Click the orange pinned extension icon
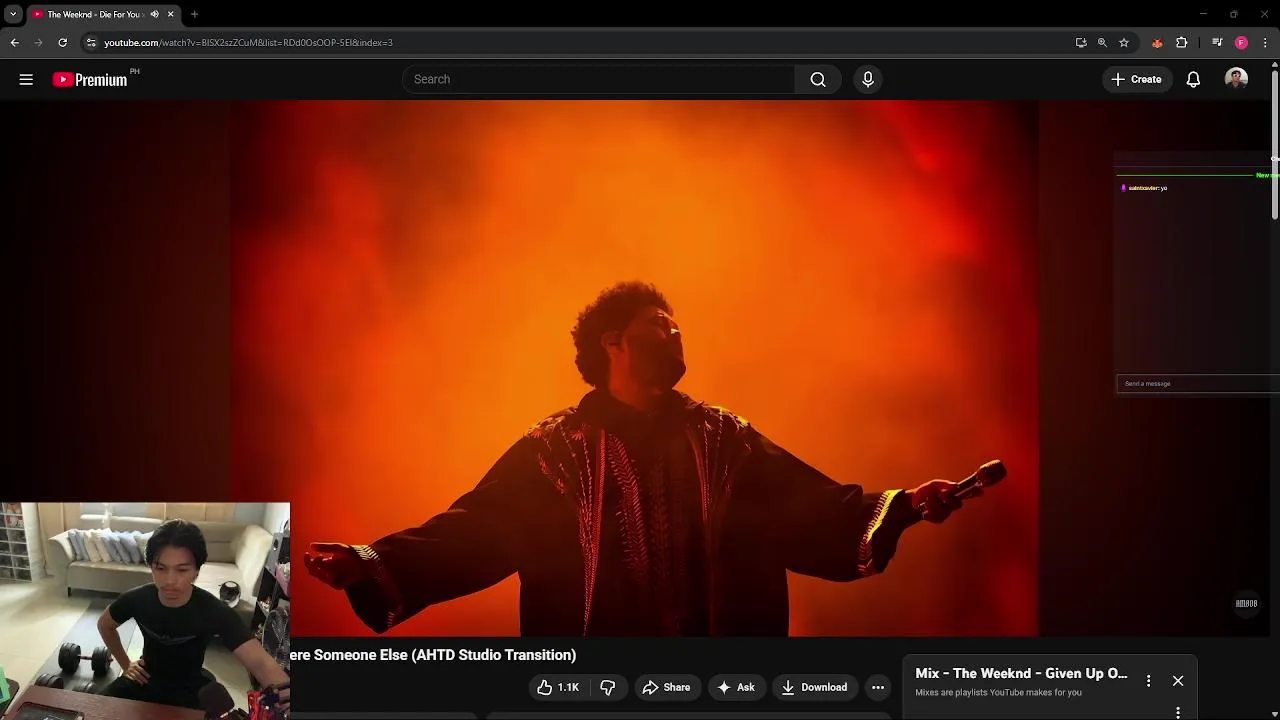This screenshot has width=1280, height=720. coord(1157,42)
